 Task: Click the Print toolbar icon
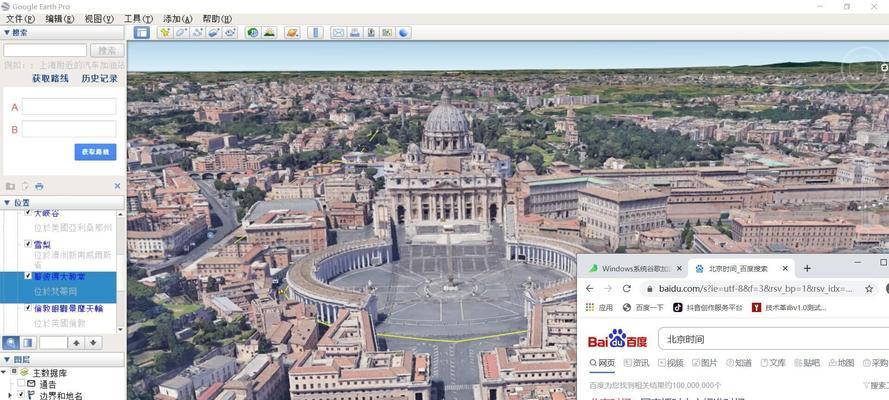(x=355, y=33)
